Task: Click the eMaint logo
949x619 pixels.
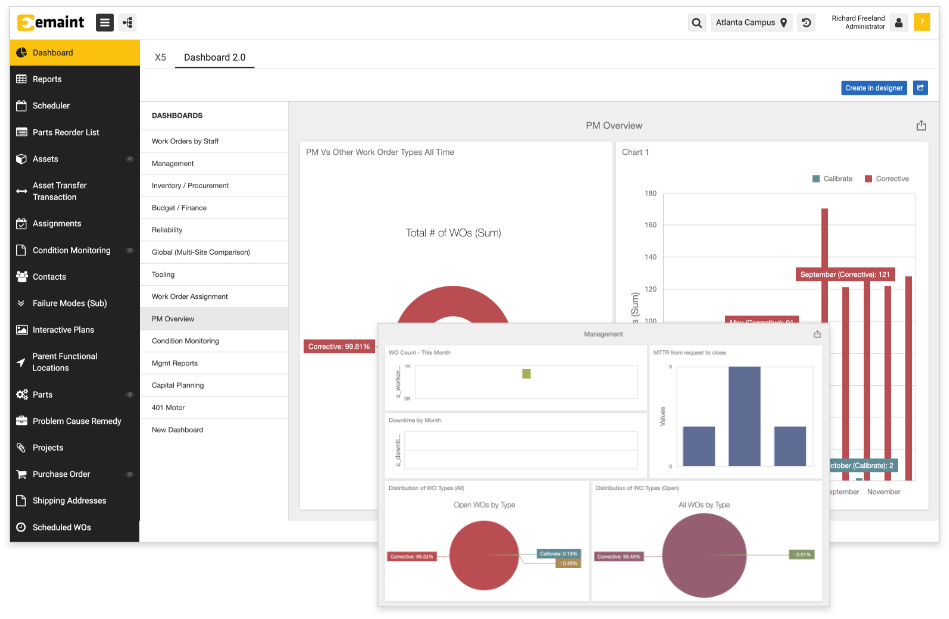Action: (51, 22)
